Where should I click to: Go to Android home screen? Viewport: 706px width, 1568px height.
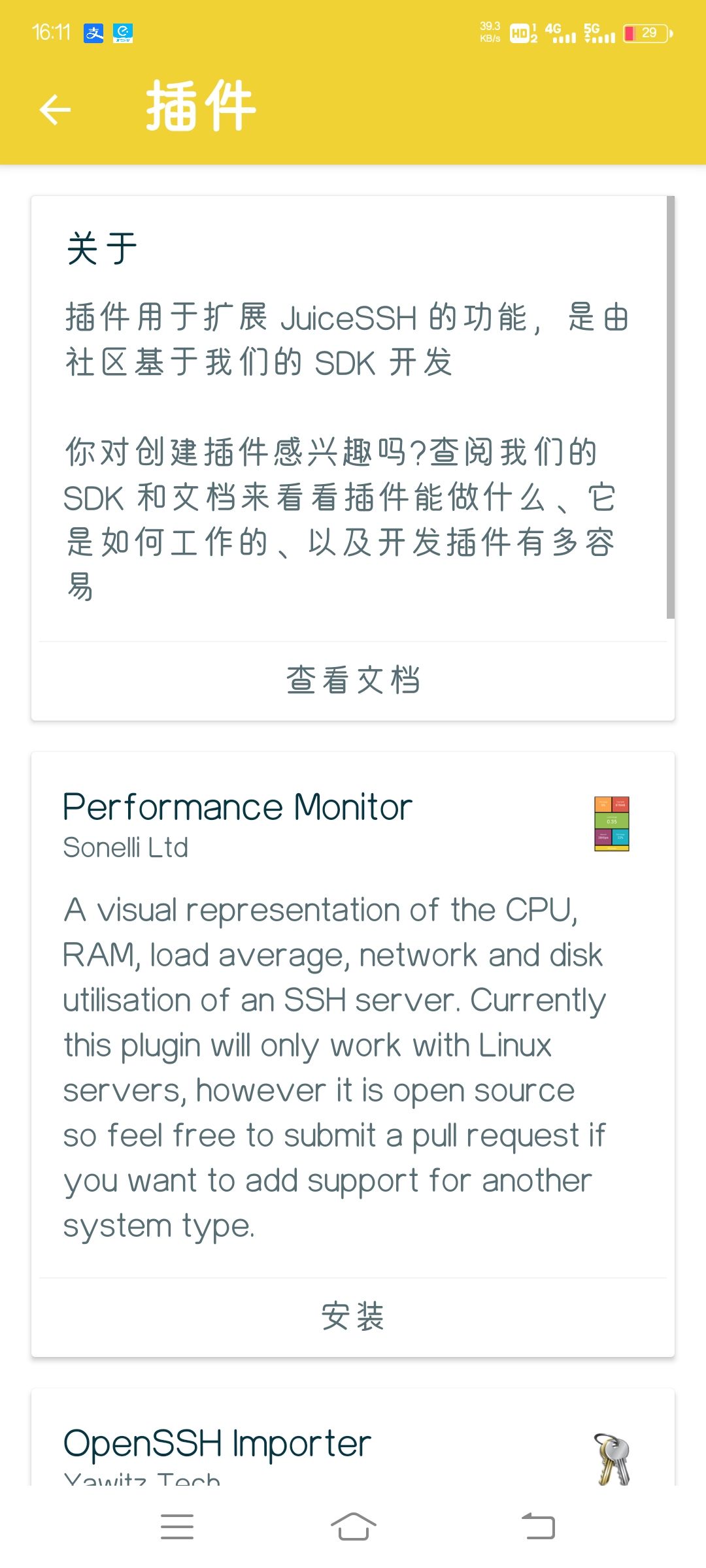coord(353,1526)
